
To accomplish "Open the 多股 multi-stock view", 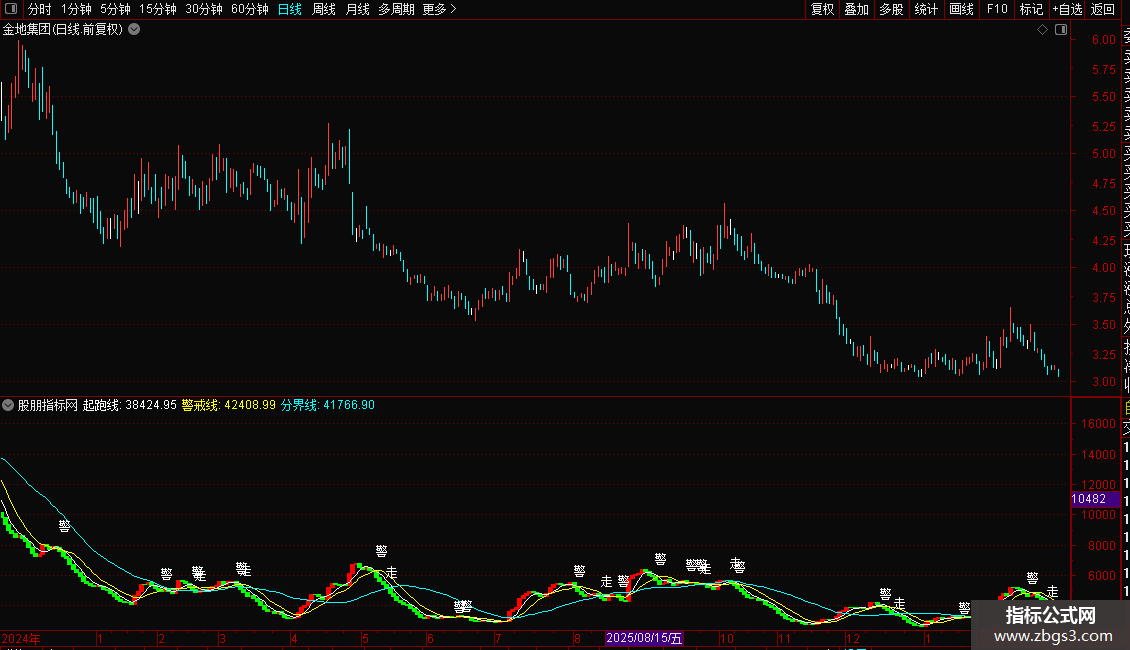I will (891, 9).
